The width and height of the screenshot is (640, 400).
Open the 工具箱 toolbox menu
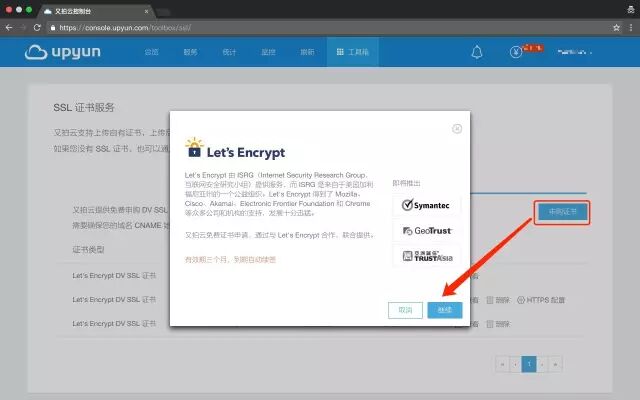(x=353, y=52)
